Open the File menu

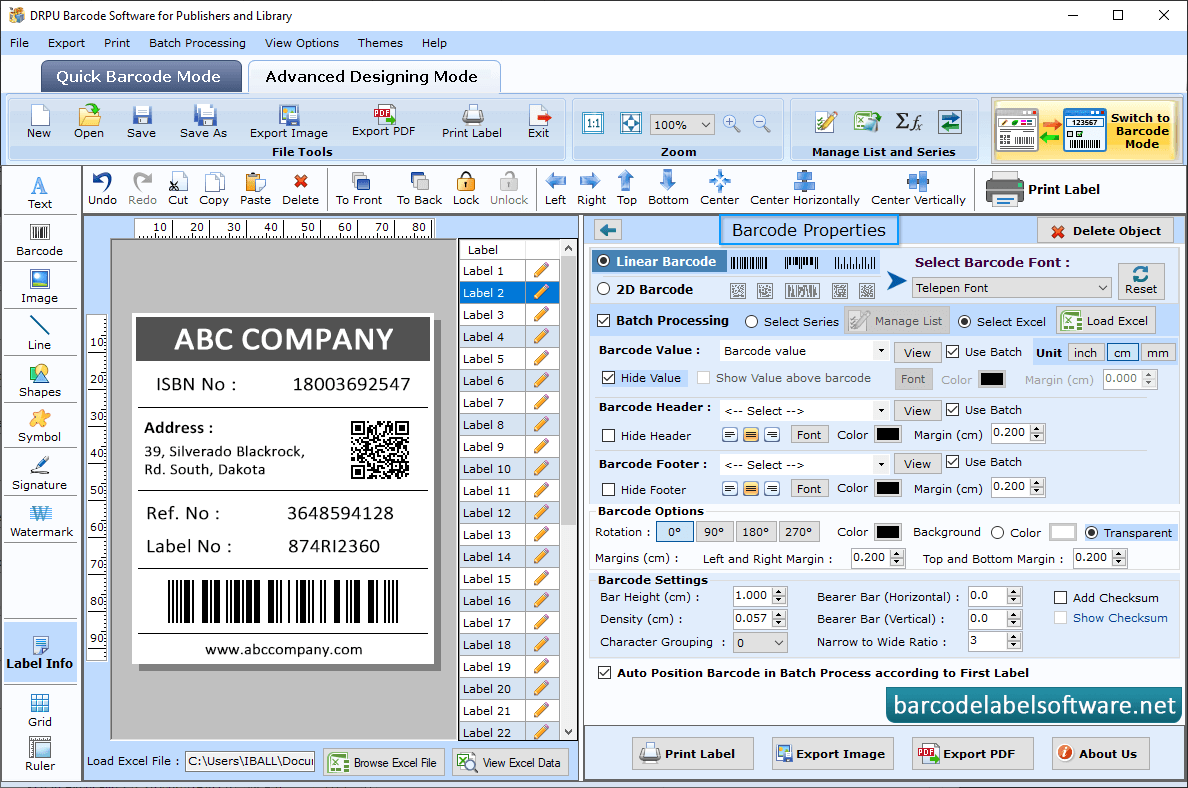coord(20,43)
